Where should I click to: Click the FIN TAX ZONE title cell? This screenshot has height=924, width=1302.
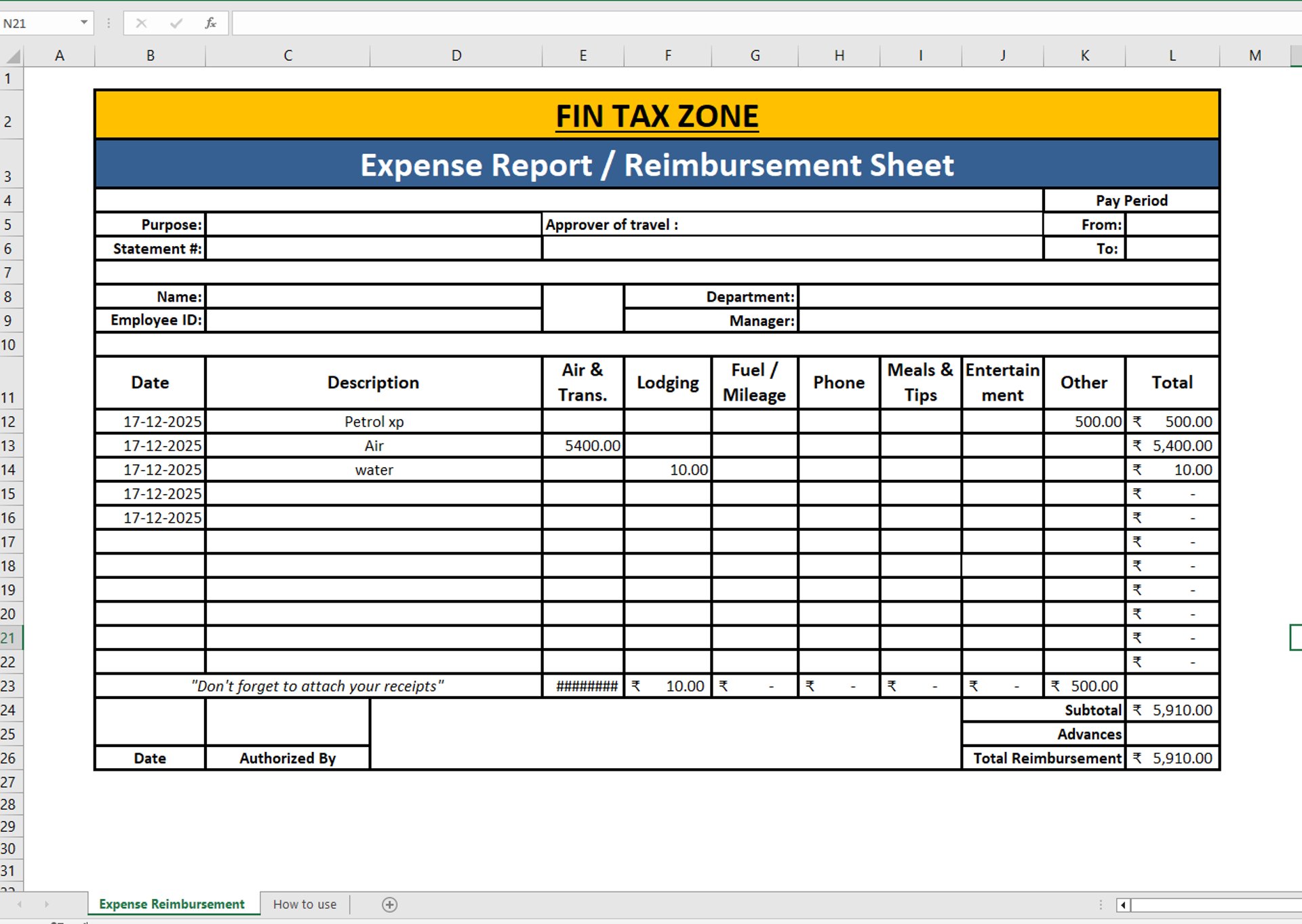(x=656, y=115)
